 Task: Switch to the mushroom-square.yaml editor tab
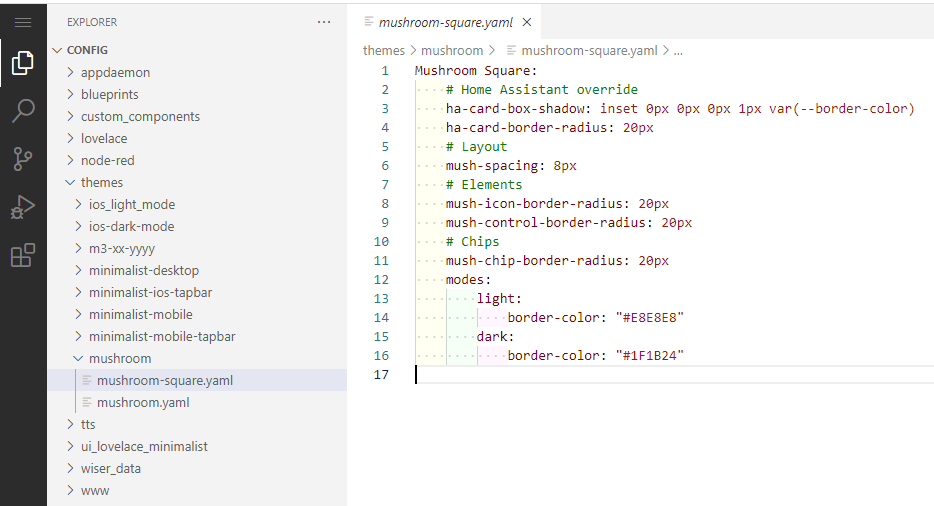point(445,21)
